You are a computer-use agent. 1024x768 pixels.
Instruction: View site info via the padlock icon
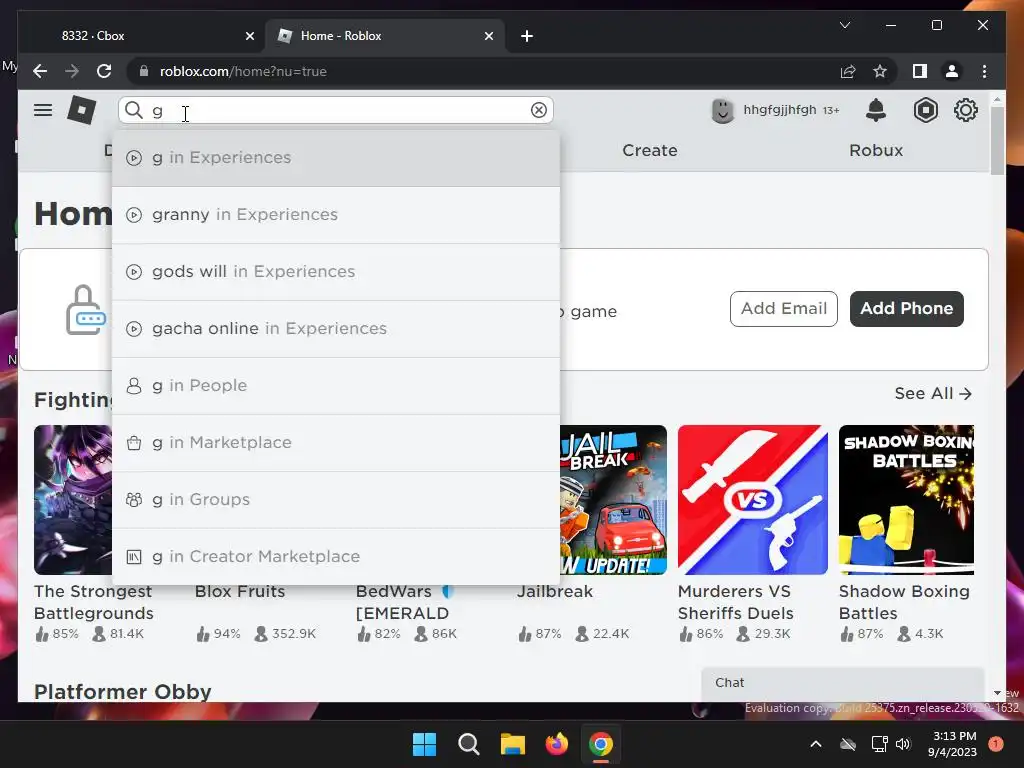click(144, 71)
